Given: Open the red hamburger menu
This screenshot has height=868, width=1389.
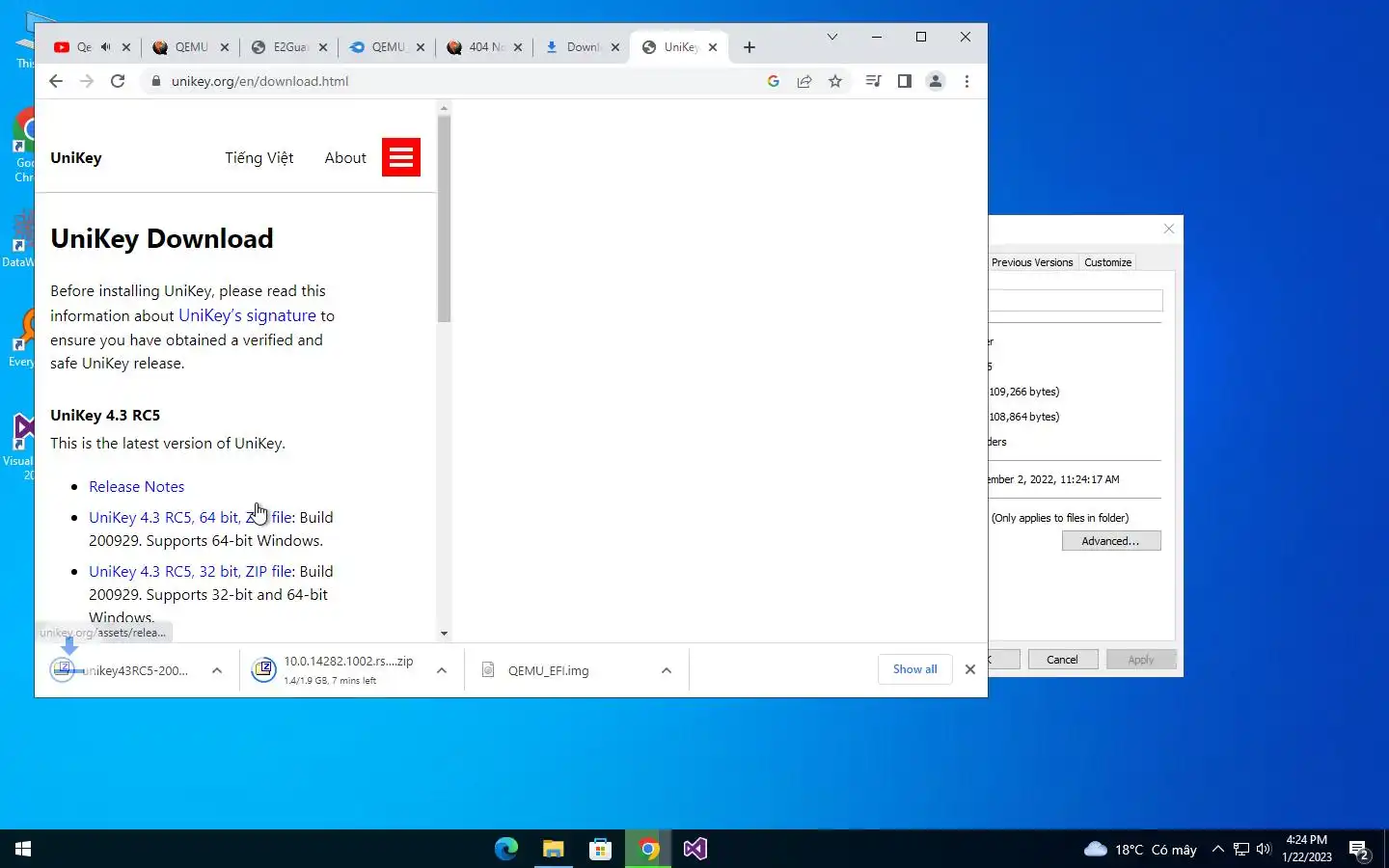Looking at the screenshot, I should pyautogui.click(x=401, y=157).
